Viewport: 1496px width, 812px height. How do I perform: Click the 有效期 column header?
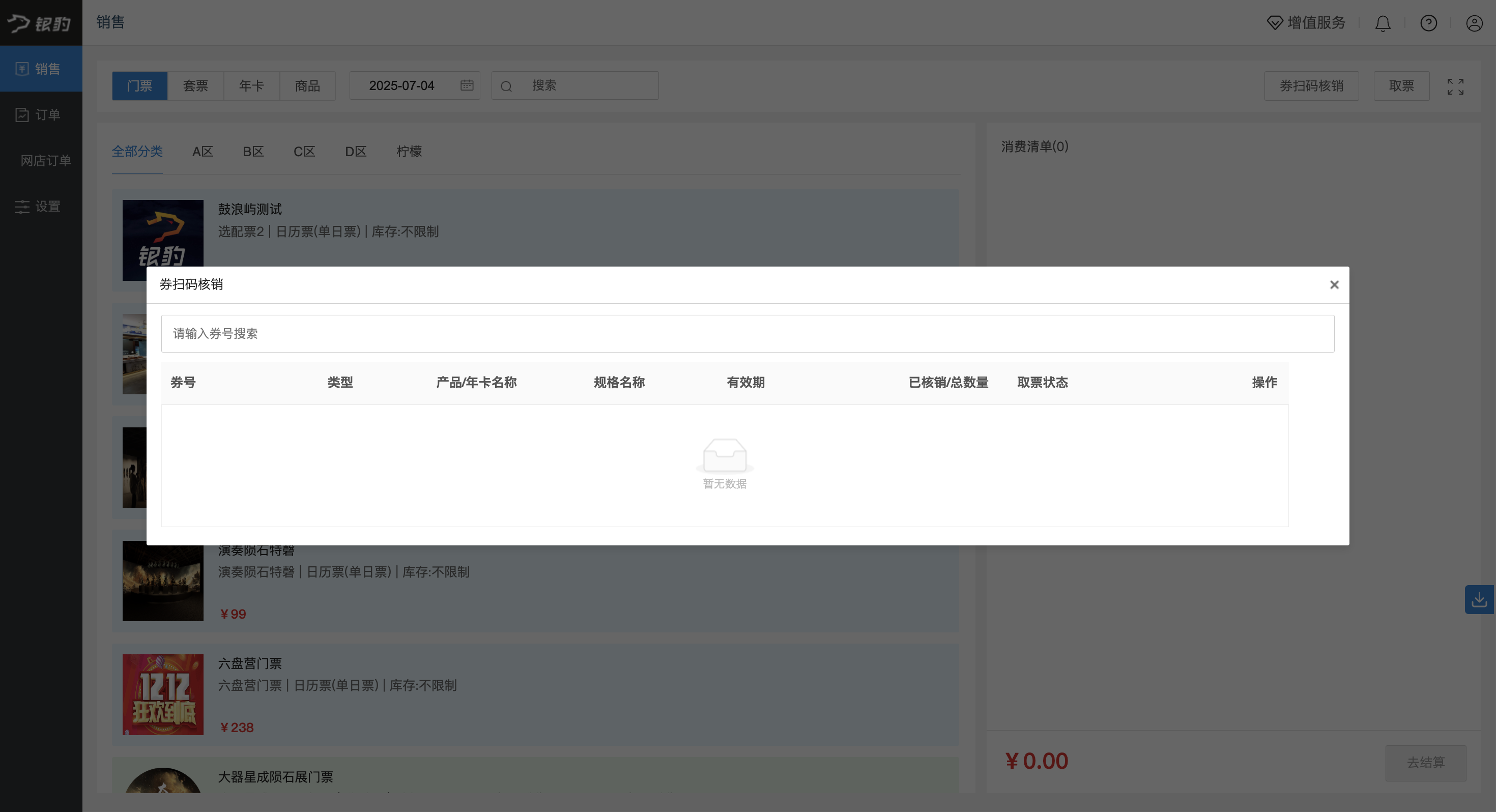pyautogui.click(x=745, y=382)
